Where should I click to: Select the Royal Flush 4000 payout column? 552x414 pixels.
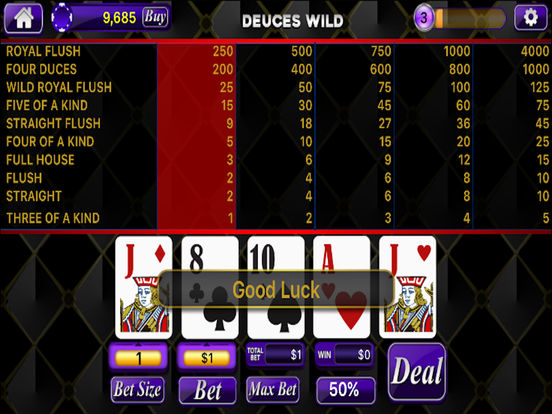point(511,136)
